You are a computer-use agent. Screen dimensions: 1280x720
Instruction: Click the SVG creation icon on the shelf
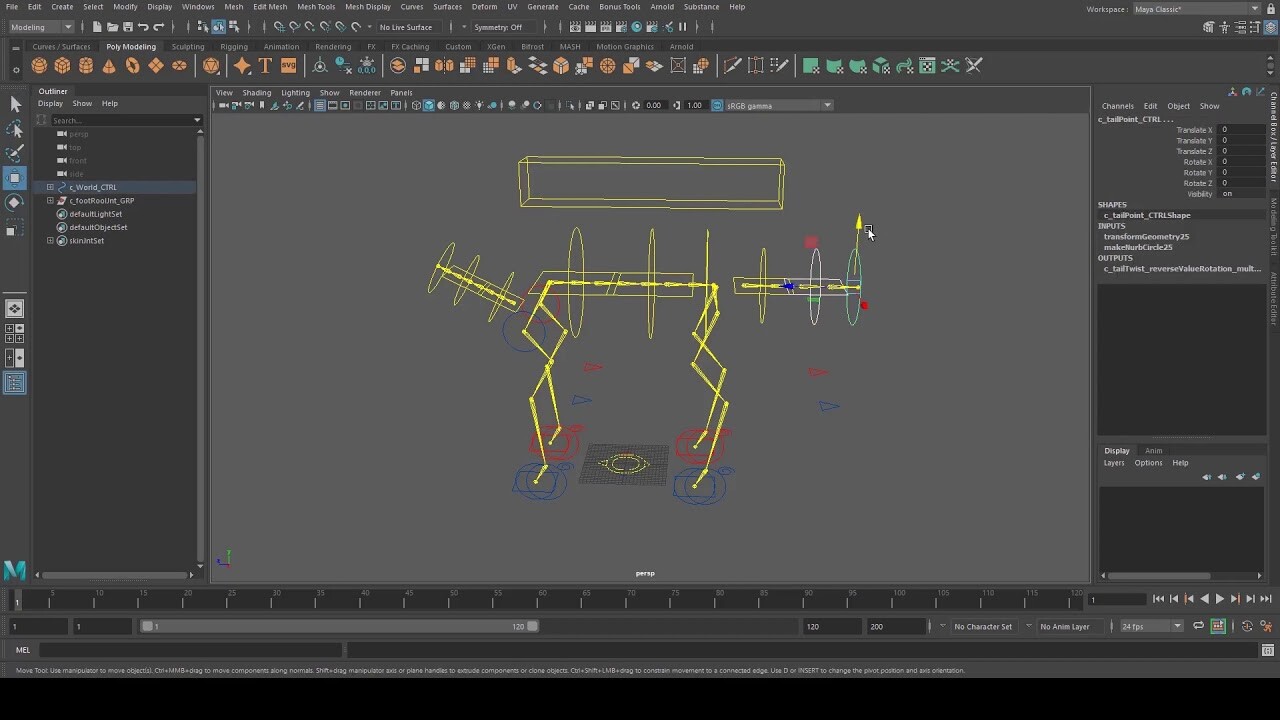click(288, 65)
